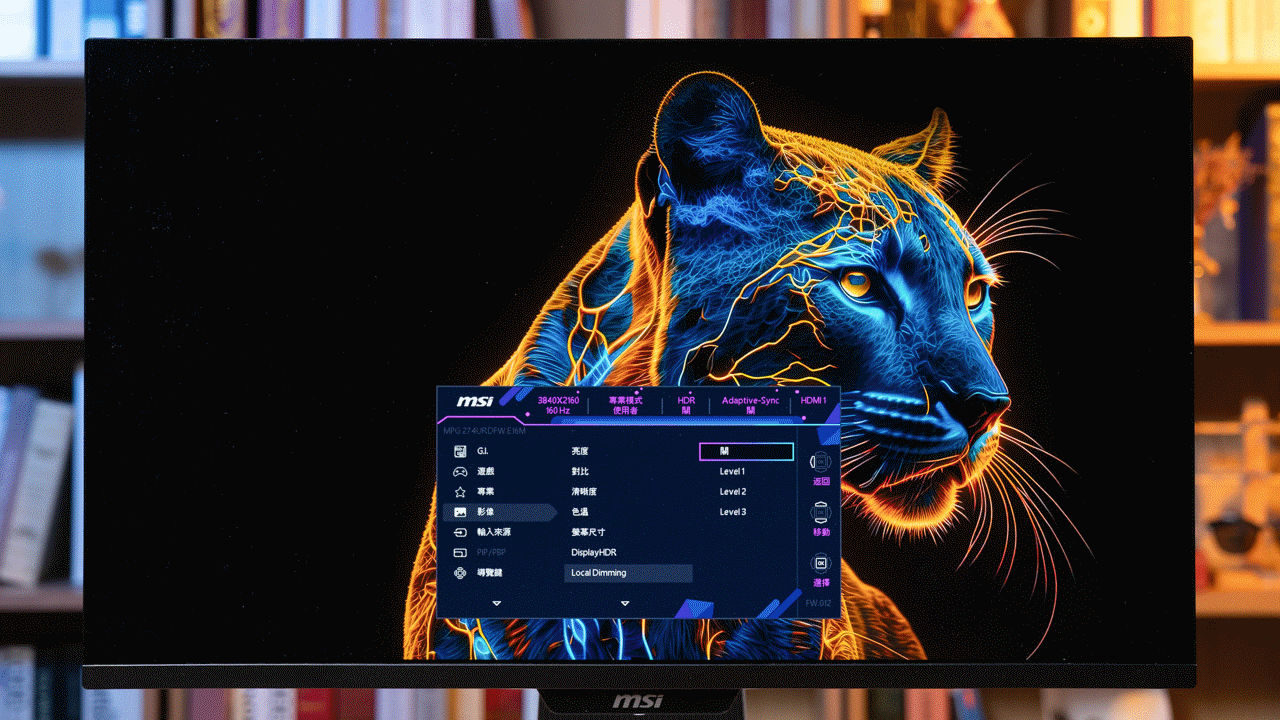Open the star 專業 menu icon
The height and width of the screenshot is (720, 1280).
point(460,492)
